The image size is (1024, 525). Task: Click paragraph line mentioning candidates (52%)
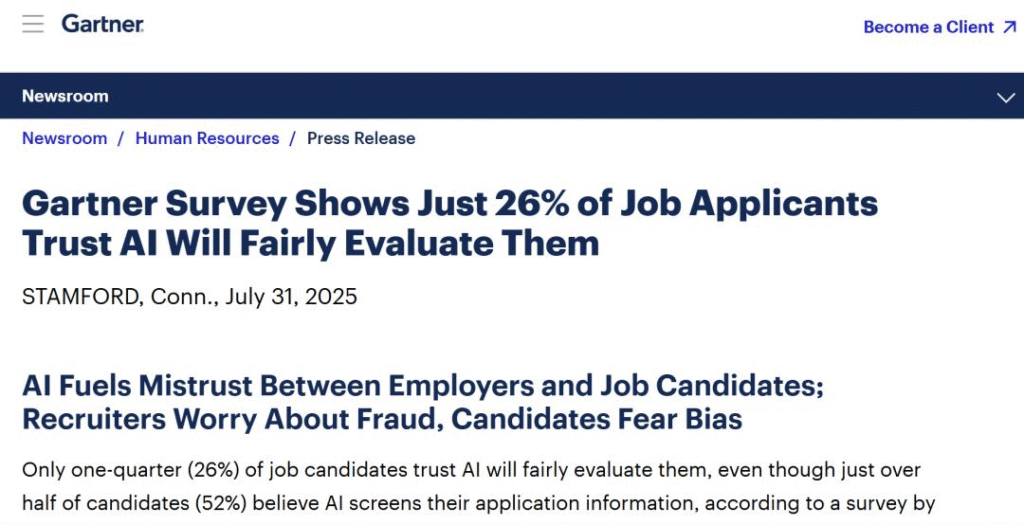[478, 504]
